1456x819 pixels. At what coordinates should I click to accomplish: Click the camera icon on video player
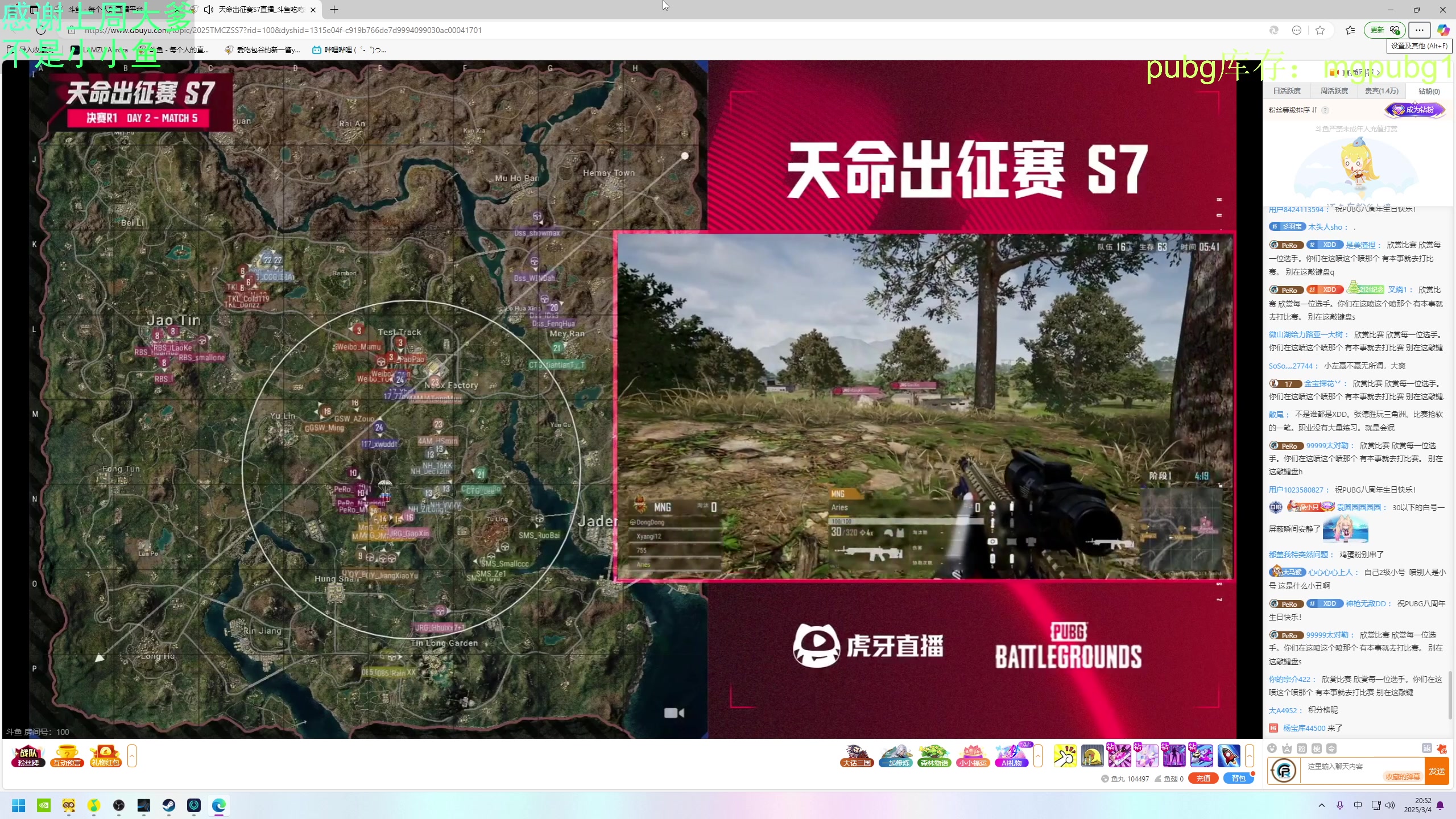[x=673, y=713]
